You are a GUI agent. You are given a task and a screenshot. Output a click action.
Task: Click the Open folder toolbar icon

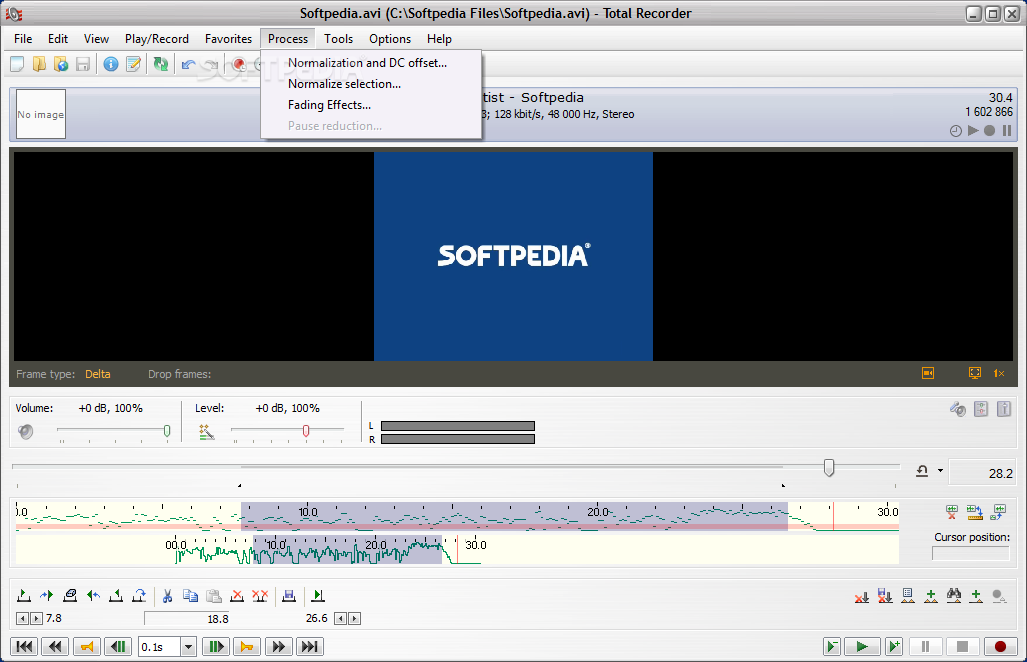(x=39, y=64)
